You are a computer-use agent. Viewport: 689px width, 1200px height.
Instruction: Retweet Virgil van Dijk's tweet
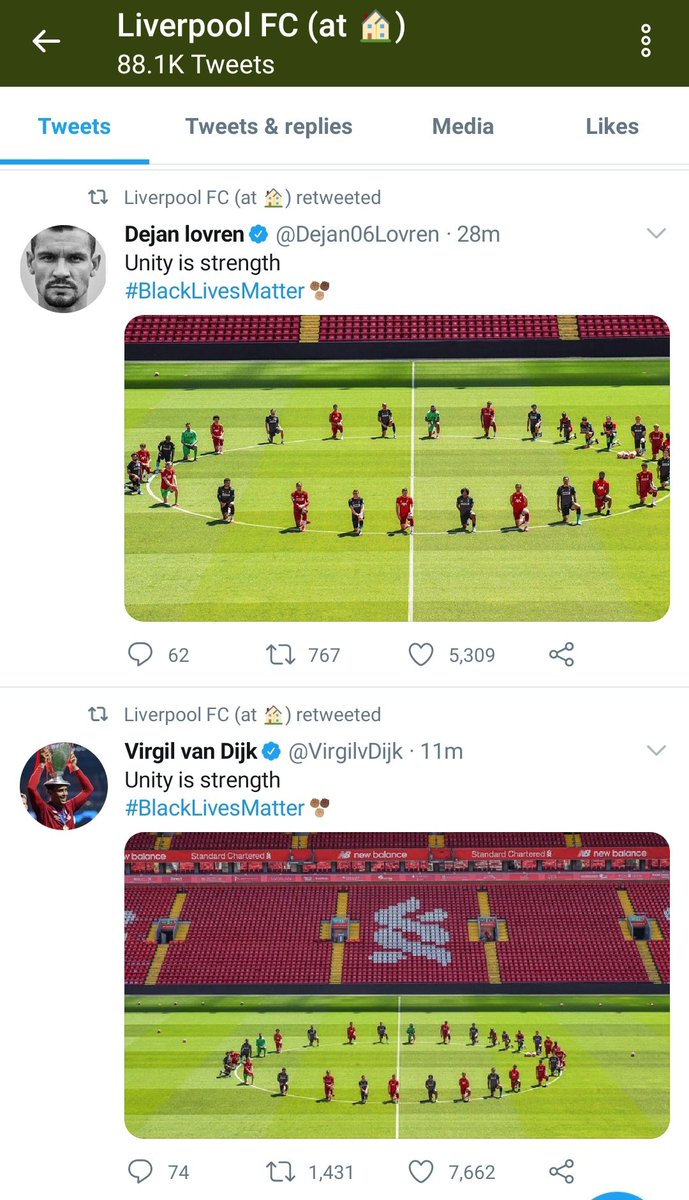tap(281, 1172)
